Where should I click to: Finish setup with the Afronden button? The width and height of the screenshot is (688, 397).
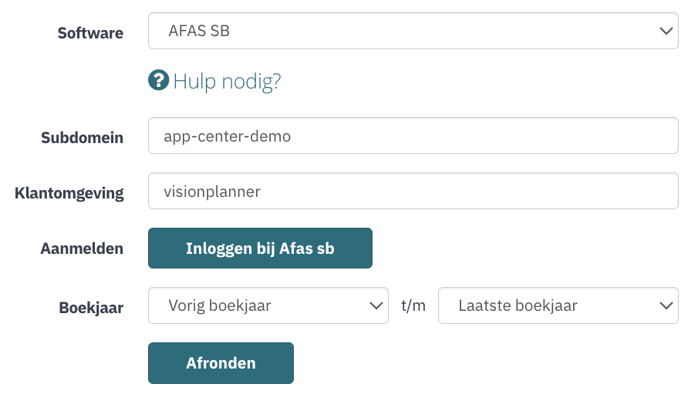pyautogui.click(x=221, y=363)
